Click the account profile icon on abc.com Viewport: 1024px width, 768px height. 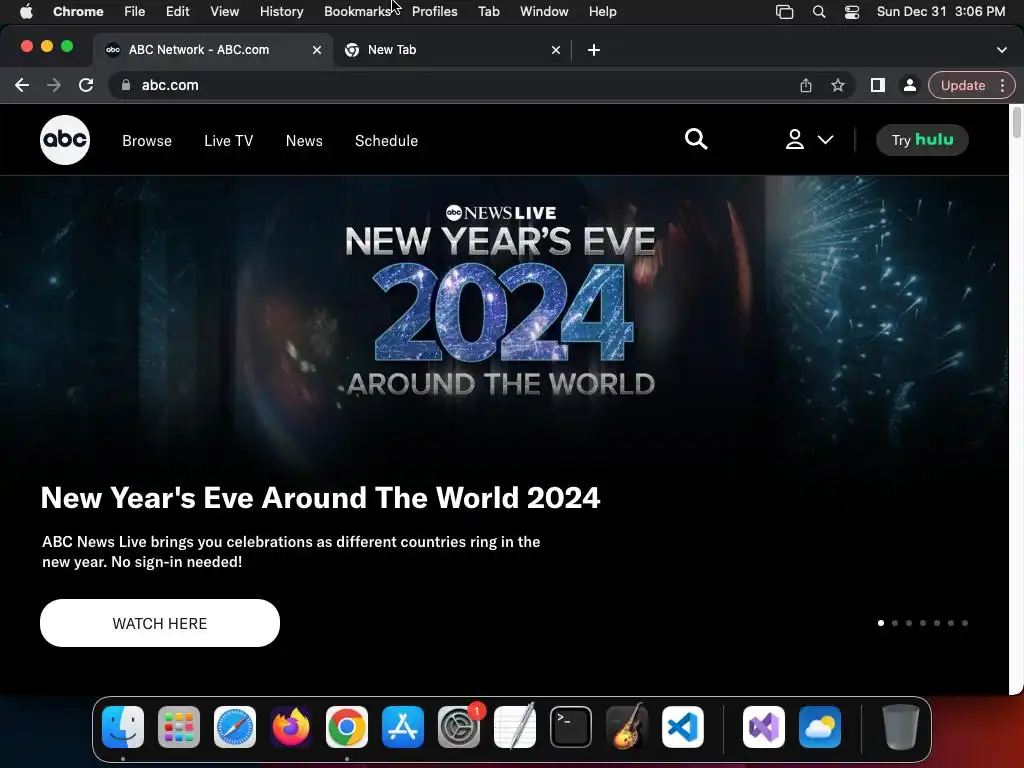(x=794, y=139)
